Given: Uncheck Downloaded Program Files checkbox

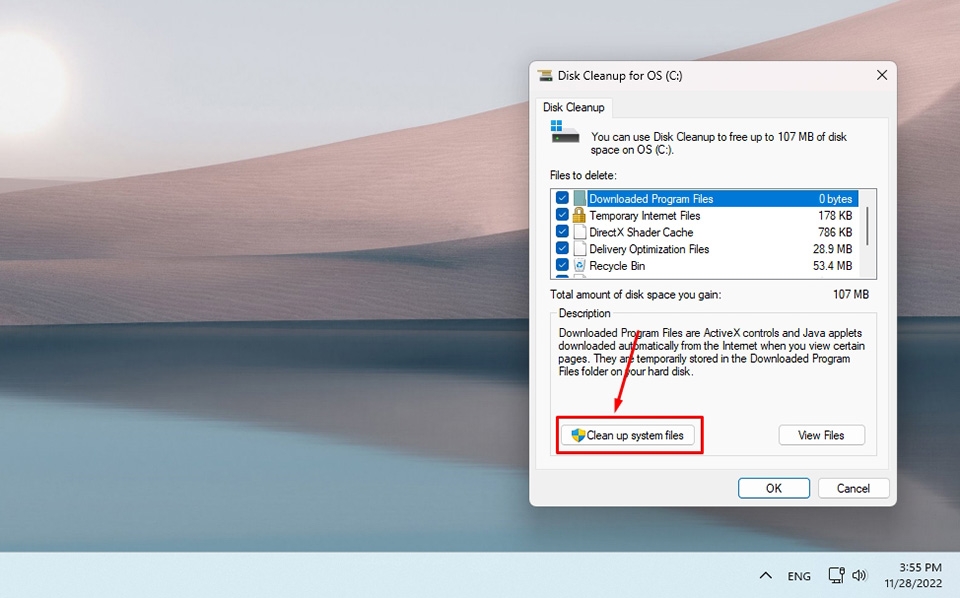Looking at the screenshot, I should coord(562,198).
